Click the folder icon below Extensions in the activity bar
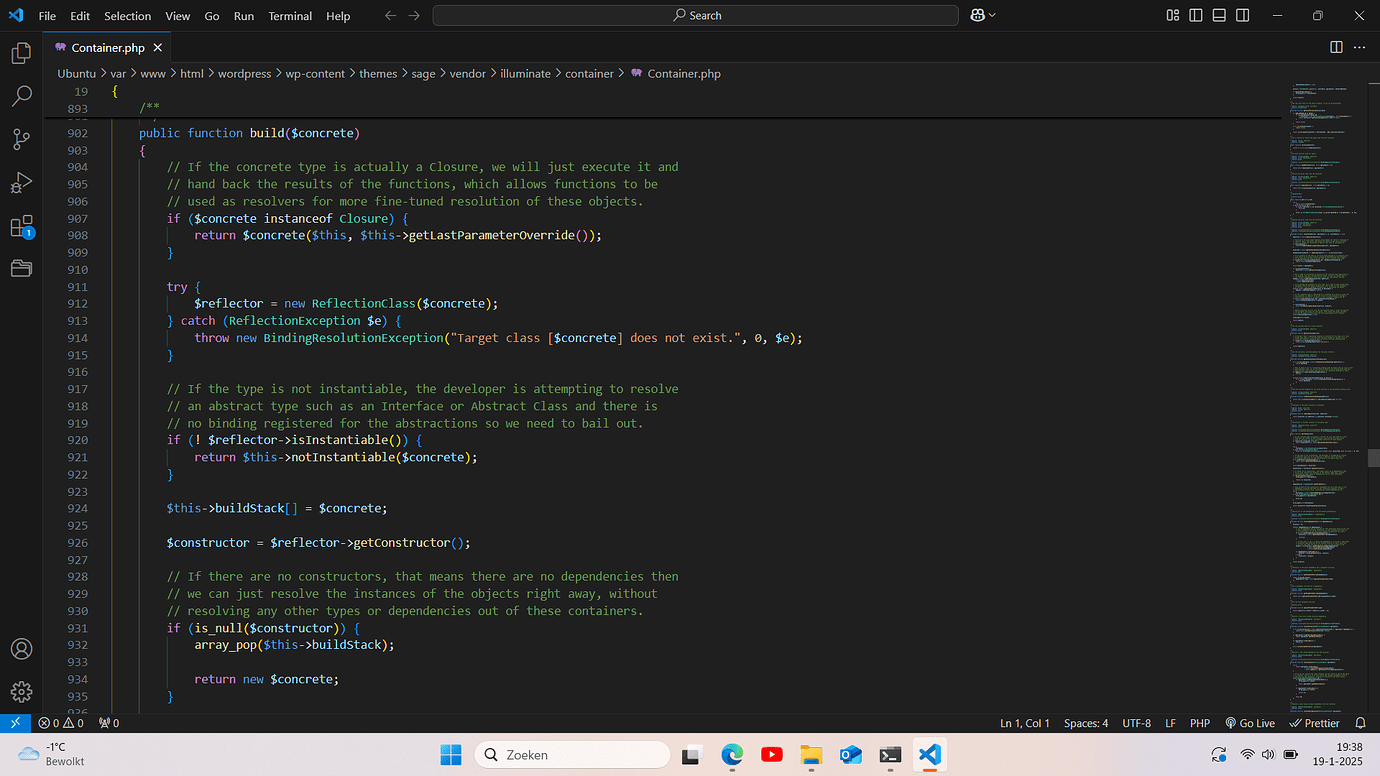 point(21,268)
